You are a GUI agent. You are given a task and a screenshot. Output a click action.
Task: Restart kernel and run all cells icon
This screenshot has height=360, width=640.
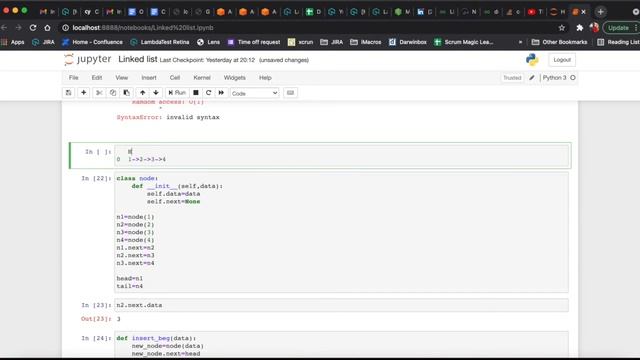tap(221, 93)
